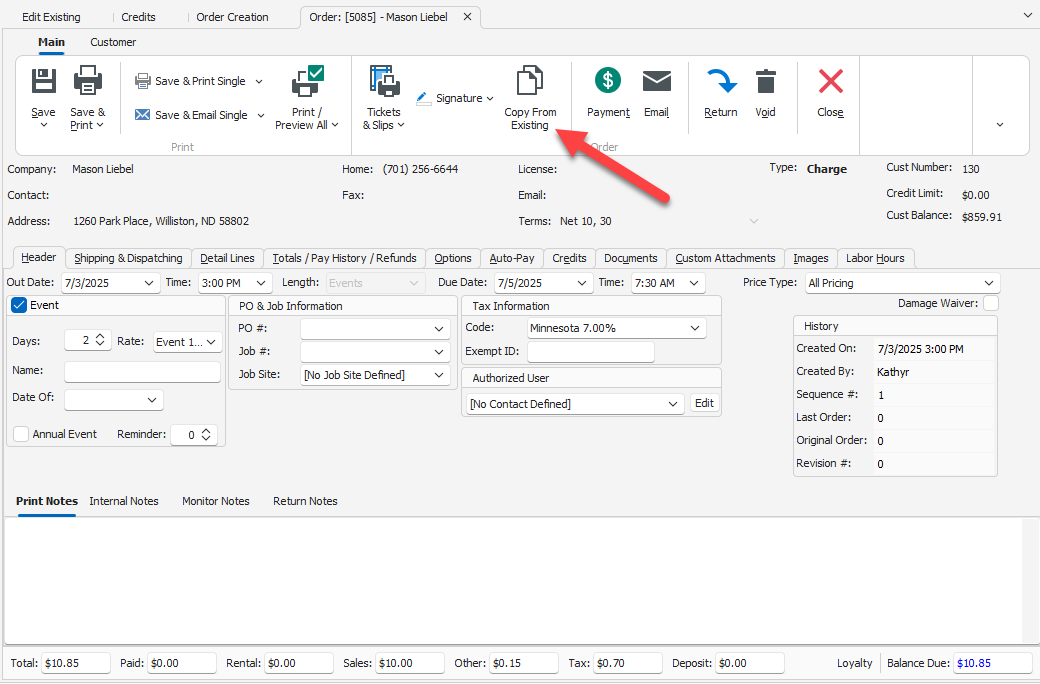Screen dimensions: 1040x684
Task: Click the event Name input field
Action: tap(142, 372)
